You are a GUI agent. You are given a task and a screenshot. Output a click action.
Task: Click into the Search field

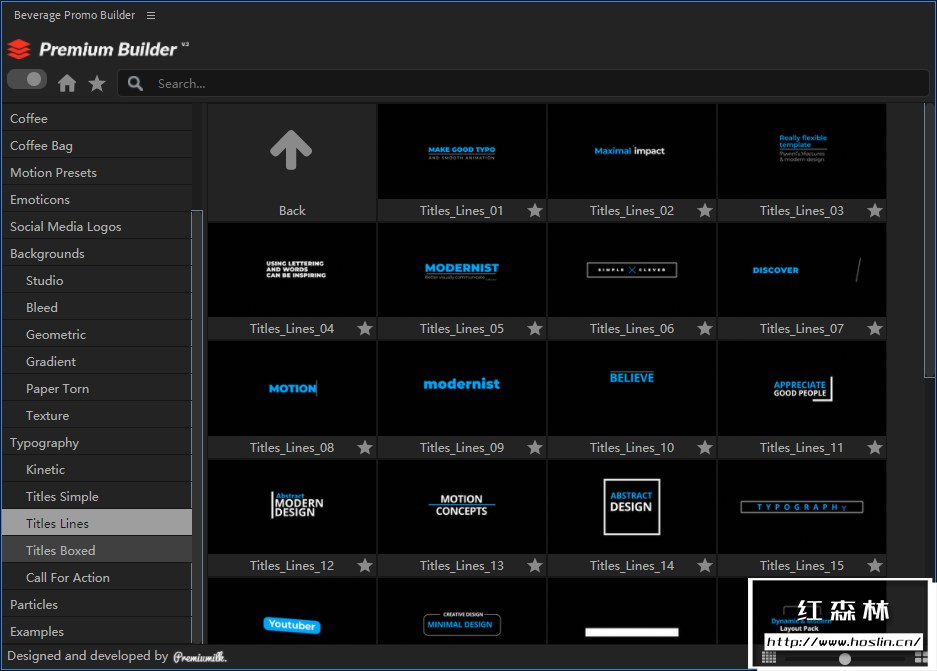pos(523,84)
